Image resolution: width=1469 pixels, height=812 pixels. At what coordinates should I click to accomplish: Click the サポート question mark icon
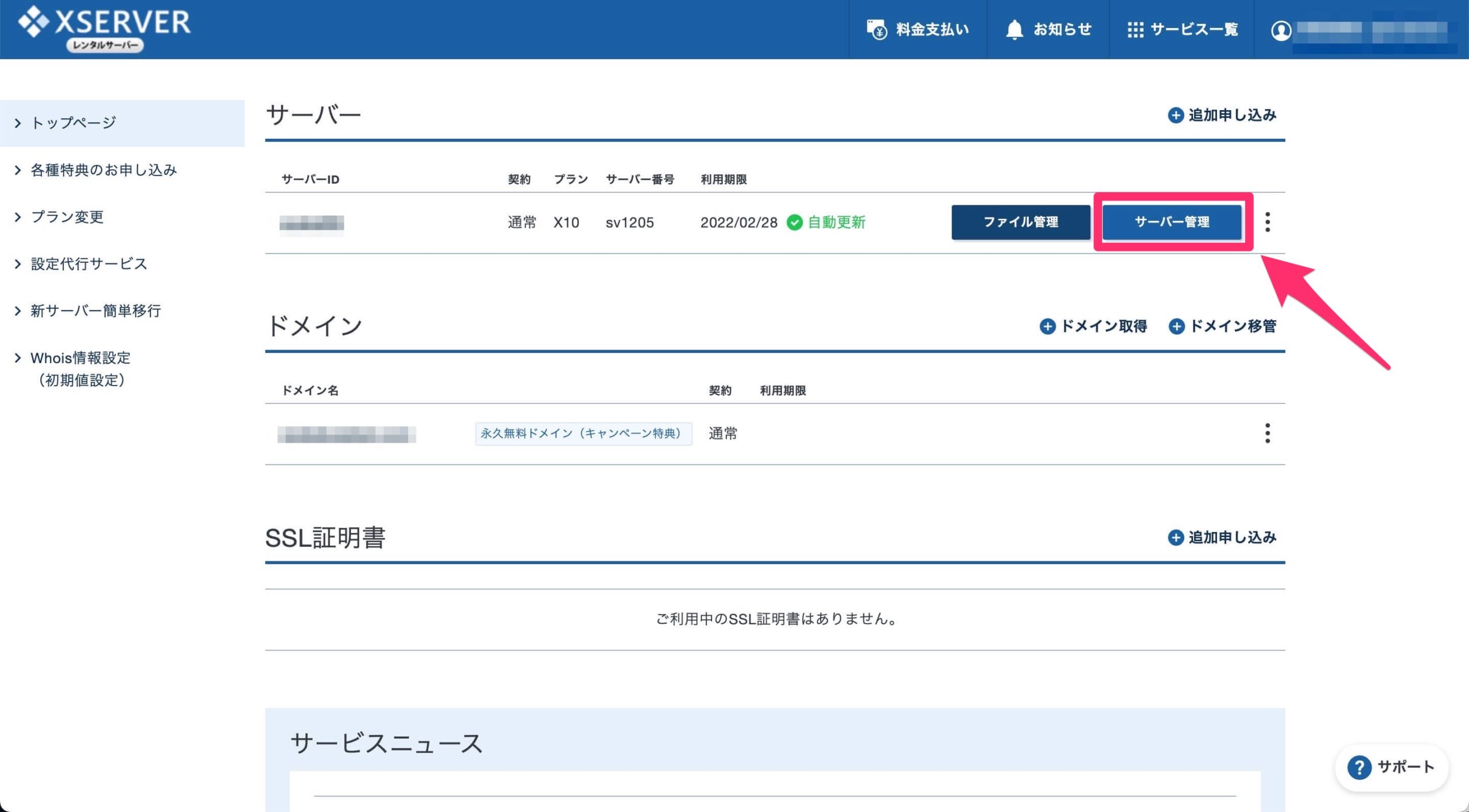1359,767
